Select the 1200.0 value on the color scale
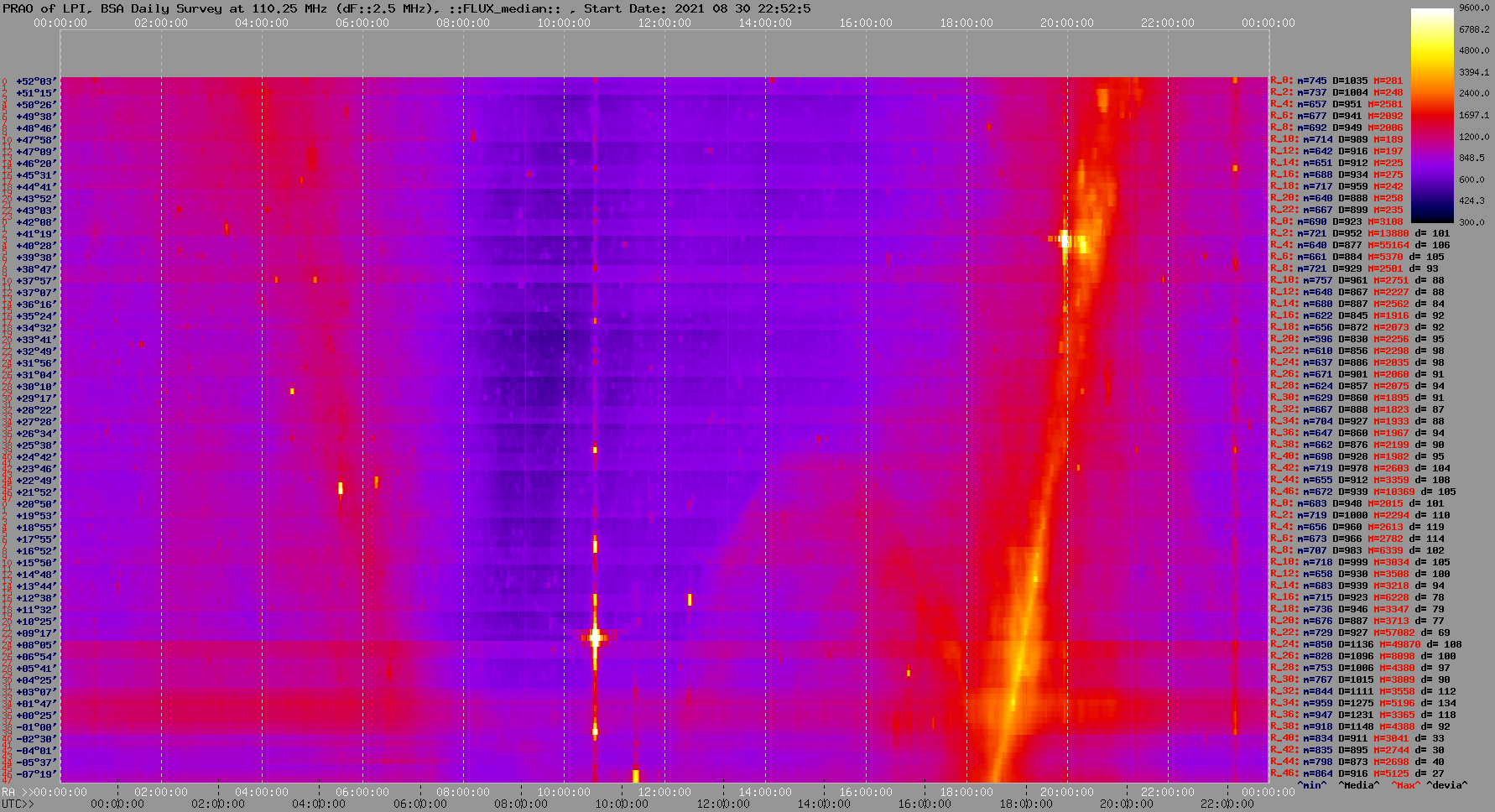The image size is (1495, 812). 1473,136
